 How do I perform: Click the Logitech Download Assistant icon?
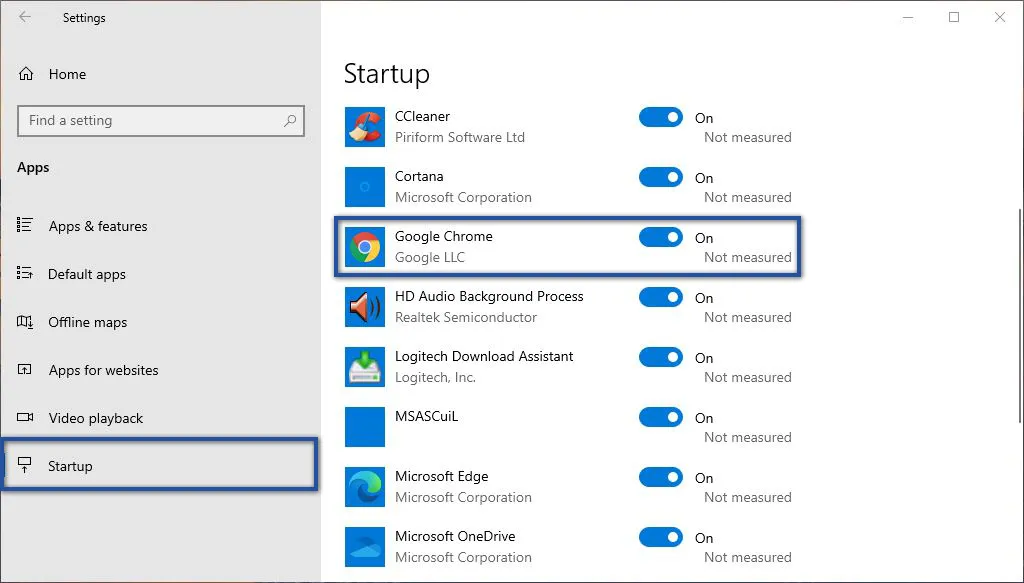(364, 366)
